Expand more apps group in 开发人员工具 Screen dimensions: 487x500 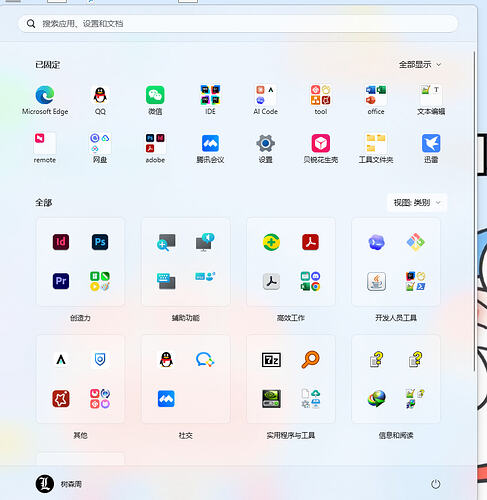coord(415,281)
